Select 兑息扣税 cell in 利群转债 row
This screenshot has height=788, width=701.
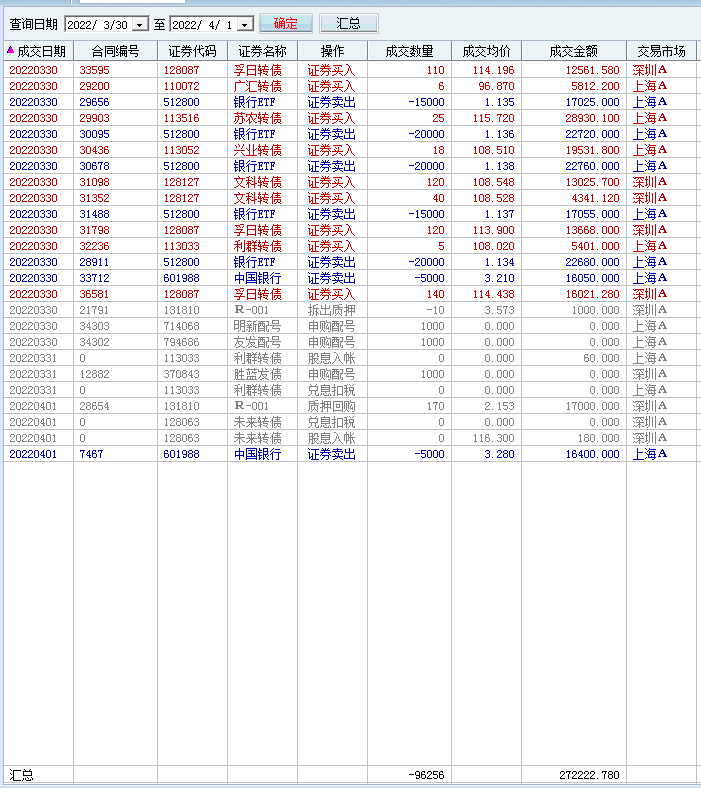click(x=331, y=390)
